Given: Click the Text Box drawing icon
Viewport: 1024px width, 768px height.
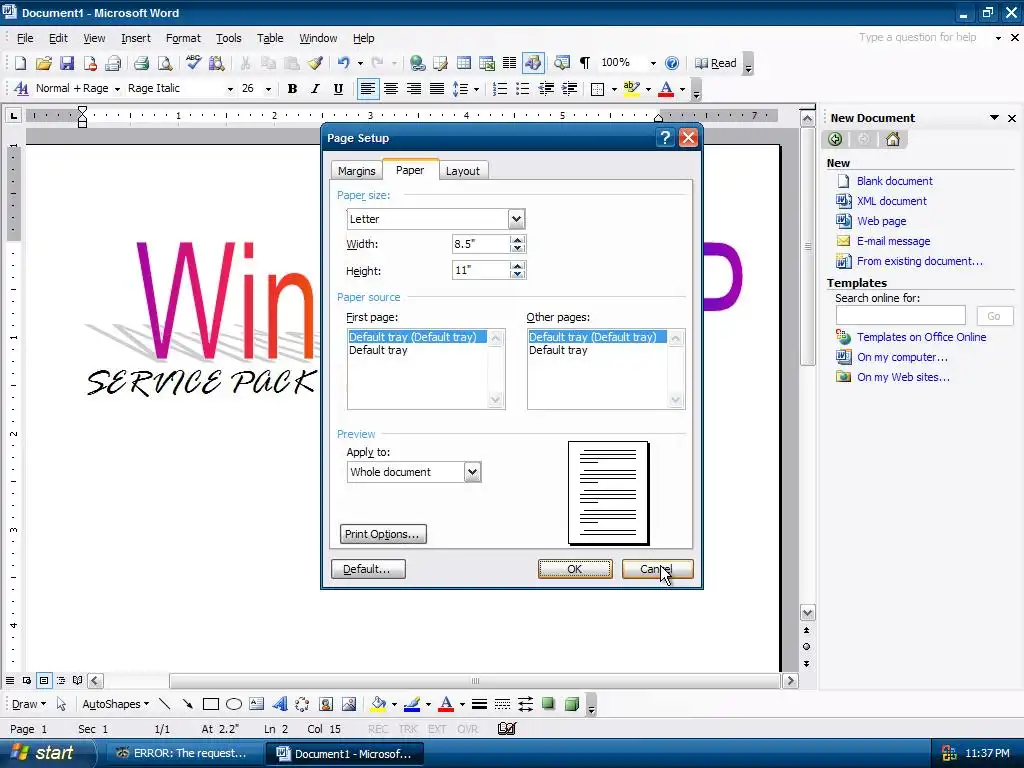Looking at the screenshot, I should tap(257, 704).
